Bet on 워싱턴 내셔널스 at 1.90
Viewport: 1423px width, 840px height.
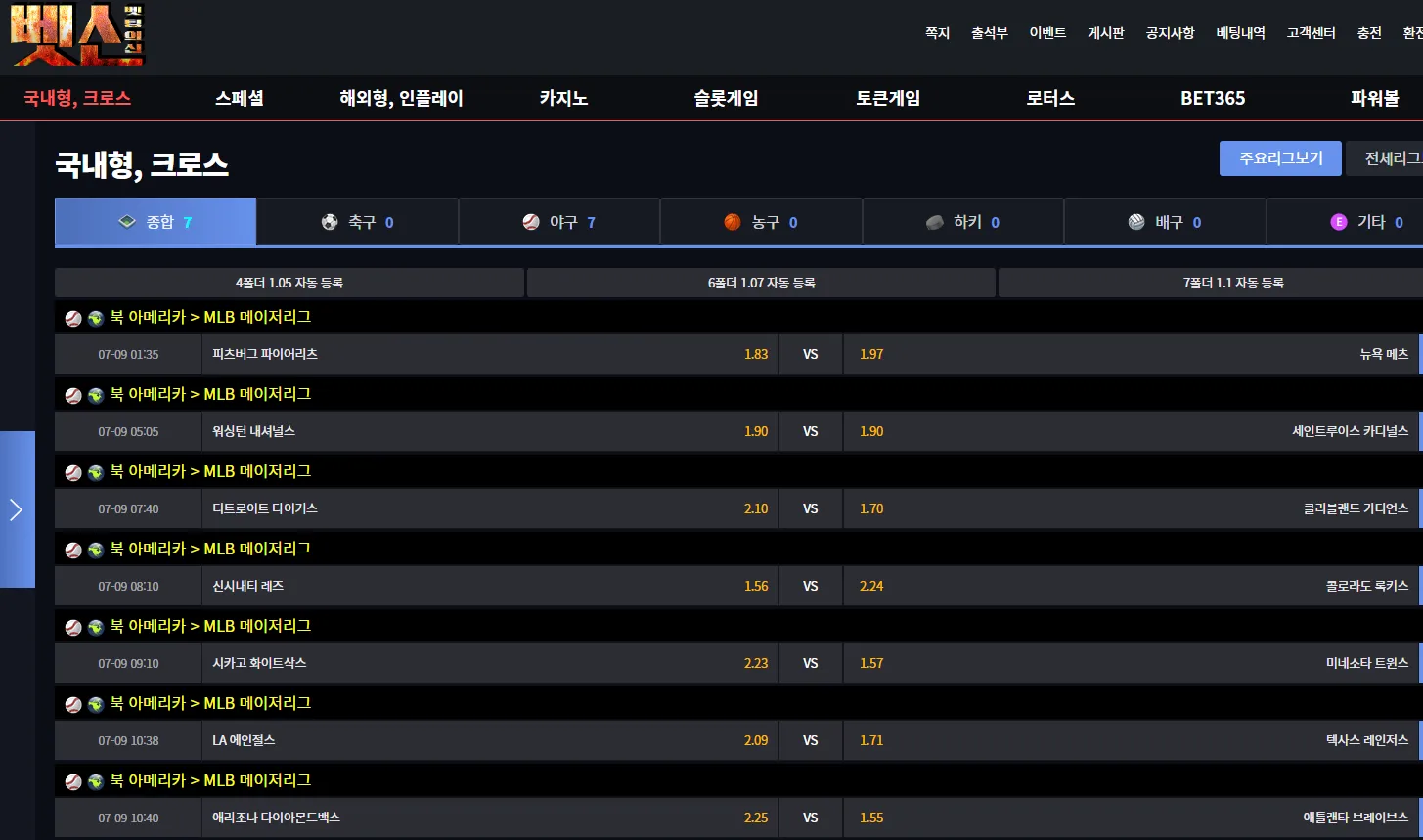point(490,431)
